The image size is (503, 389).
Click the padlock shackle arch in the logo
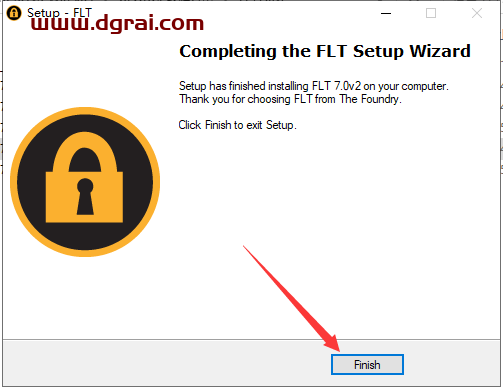[85, 152]
